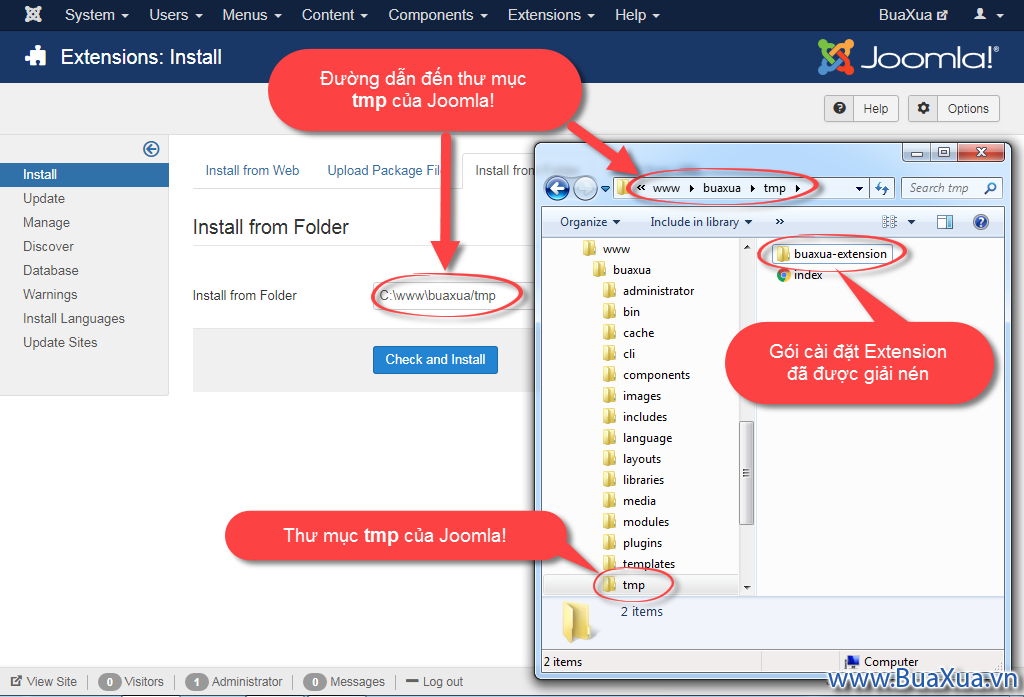This screenshot has width=1024, height=697.
Task: Click Explorer's Back navigation button
Action: pos(557,188)
